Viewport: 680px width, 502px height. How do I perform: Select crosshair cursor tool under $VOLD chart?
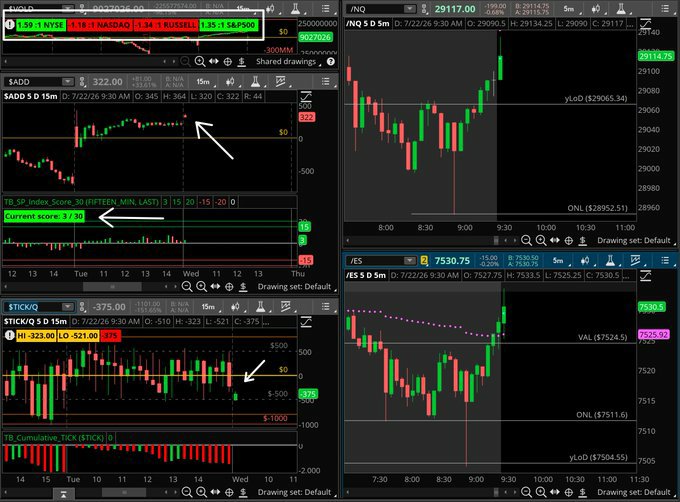point(227,62)
